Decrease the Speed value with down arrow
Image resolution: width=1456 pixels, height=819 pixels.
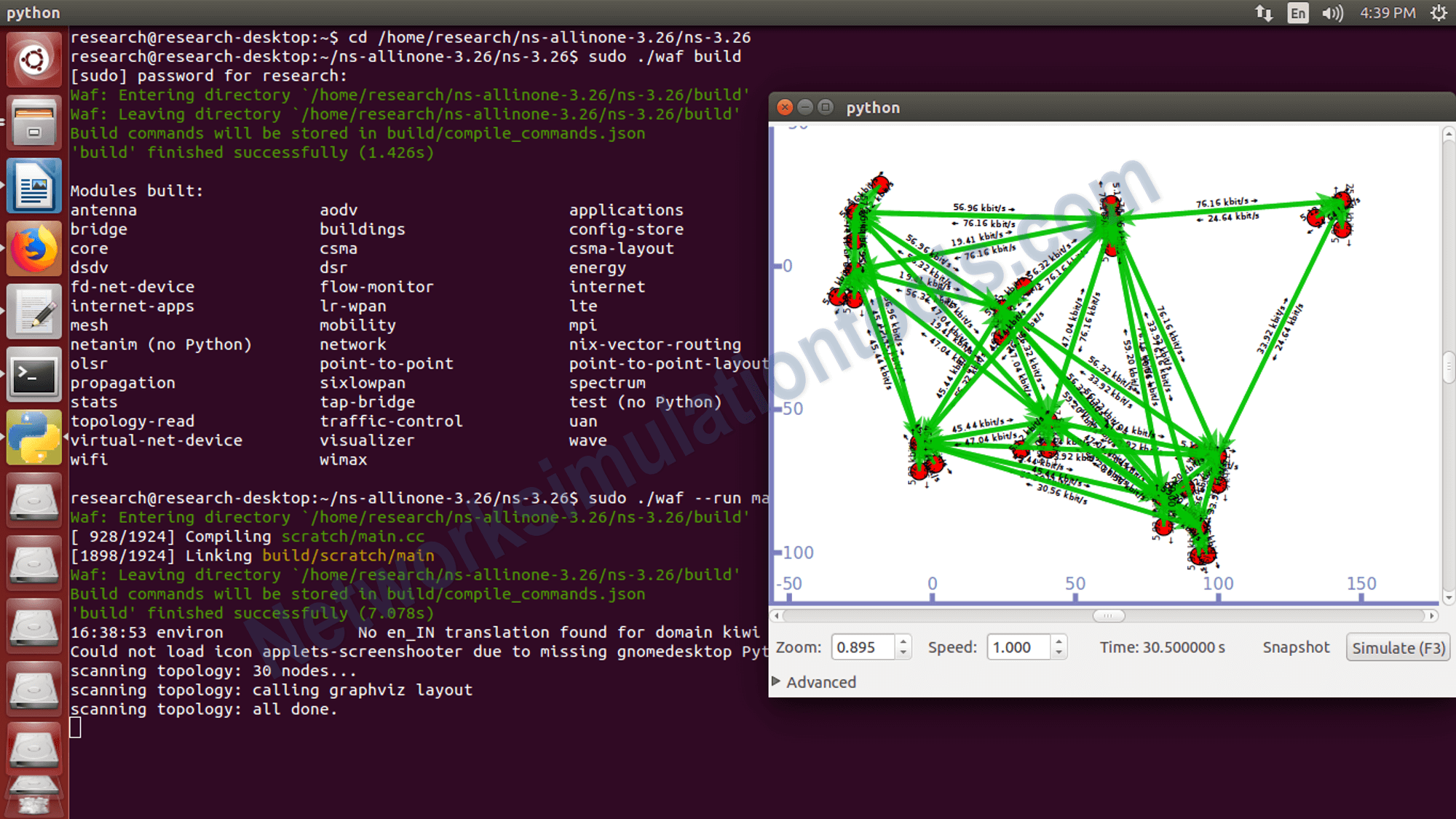[1059, 653]
